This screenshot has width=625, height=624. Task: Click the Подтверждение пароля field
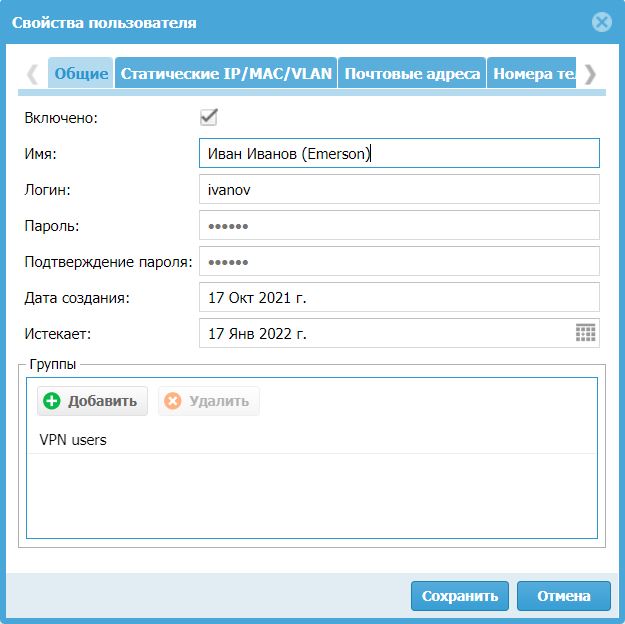click(x=399, y=261)
